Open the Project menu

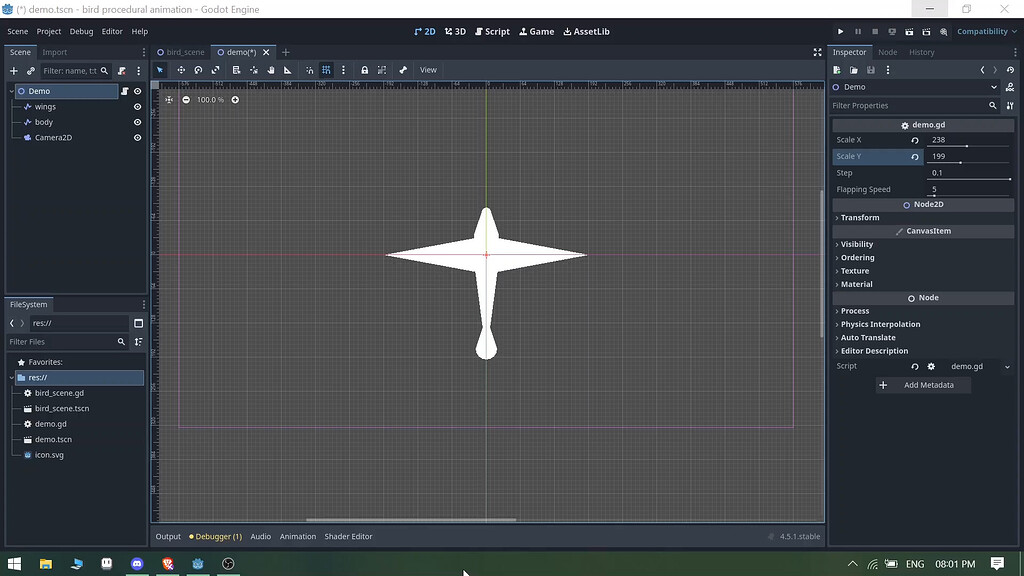pyautogui.click(x=47, y=31)
